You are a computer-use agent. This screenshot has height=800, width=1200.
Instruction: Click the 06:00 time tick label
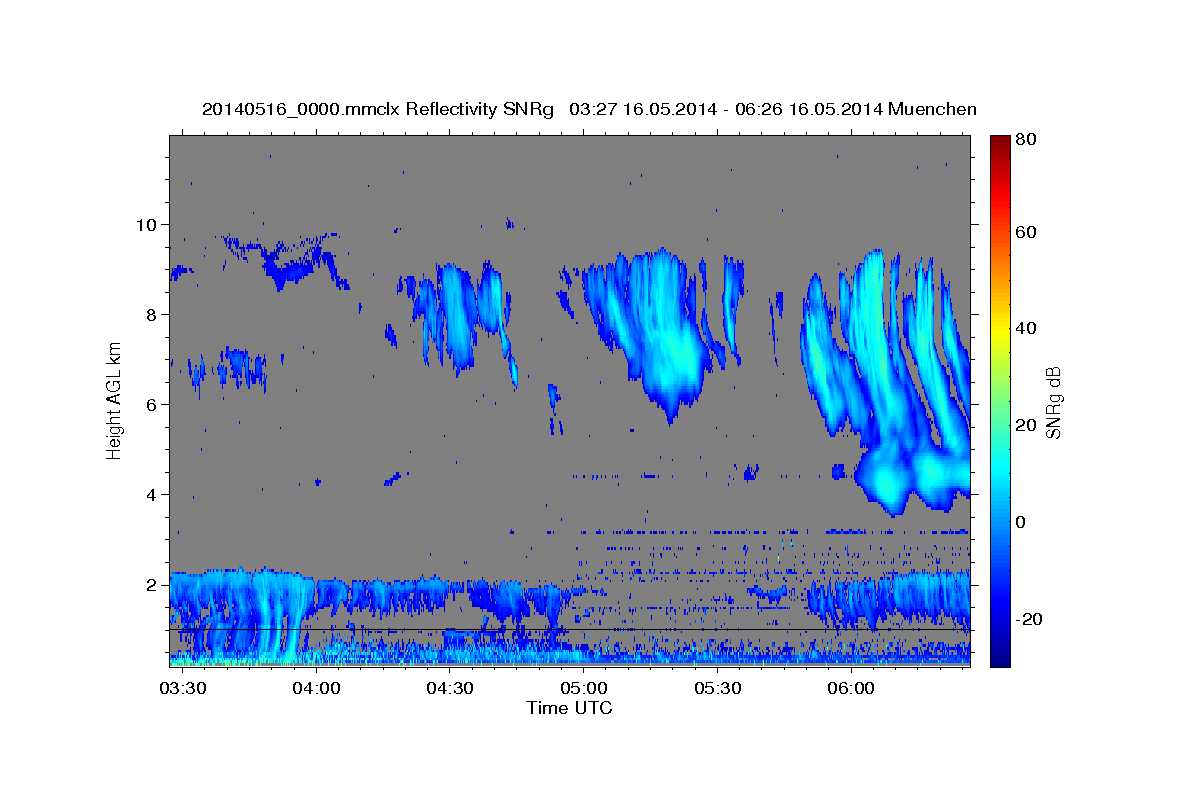pyautogui.click(x=851, y=689)
